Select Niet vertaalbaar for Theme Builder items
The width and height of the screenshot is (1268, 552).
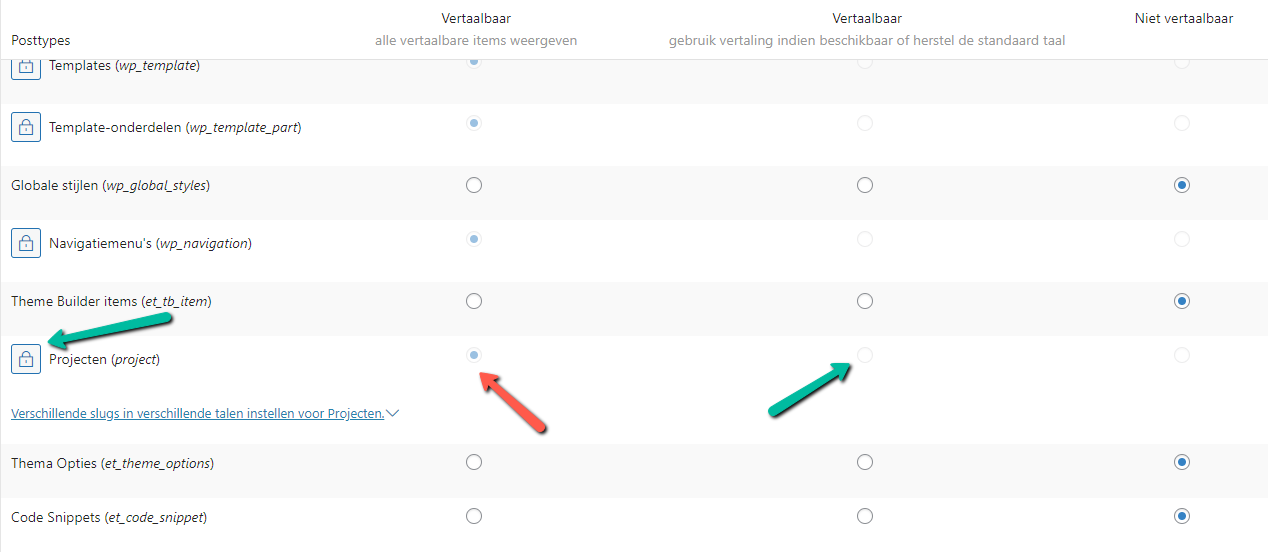pos(1182,301)
